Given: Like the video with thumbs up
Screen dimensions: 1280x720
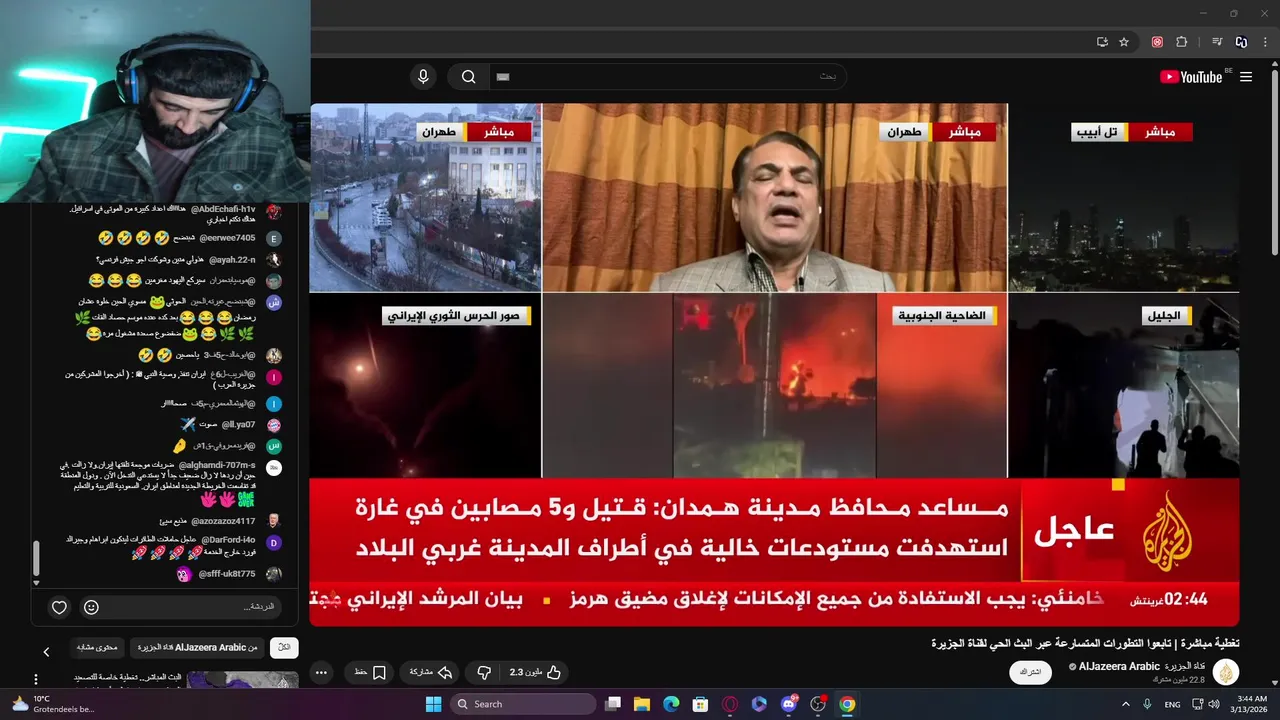Looking at the screenshot, I should coord(535,672).
